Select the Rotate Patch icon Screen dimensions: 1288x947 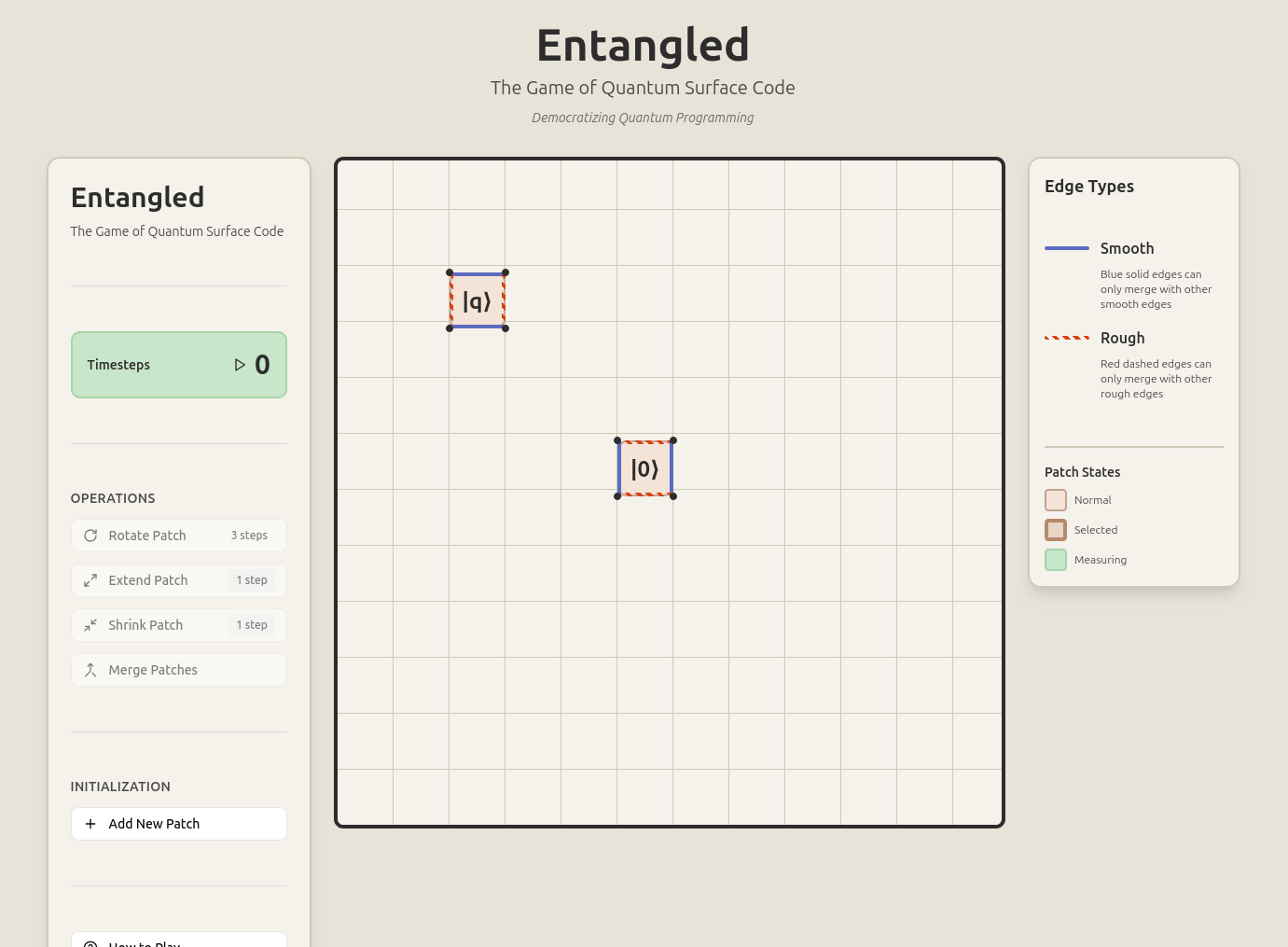90,536
